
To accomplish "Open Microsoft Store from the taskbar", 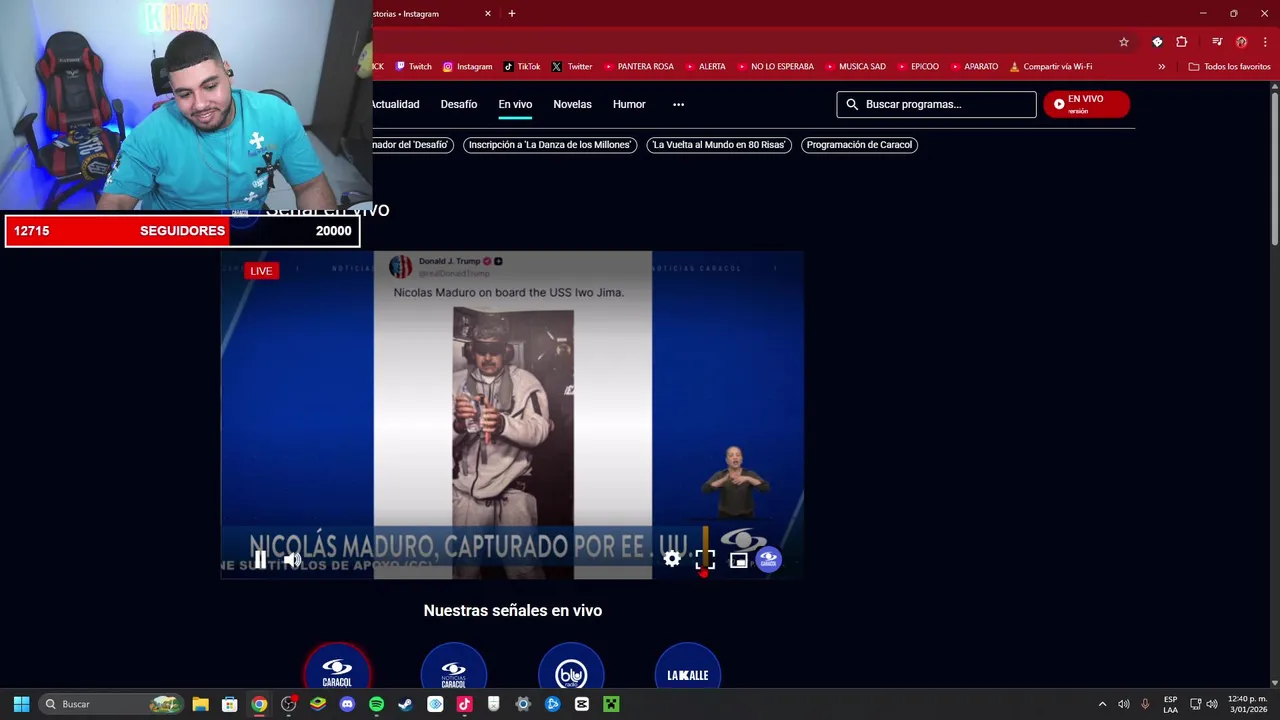I will [230, 704].
